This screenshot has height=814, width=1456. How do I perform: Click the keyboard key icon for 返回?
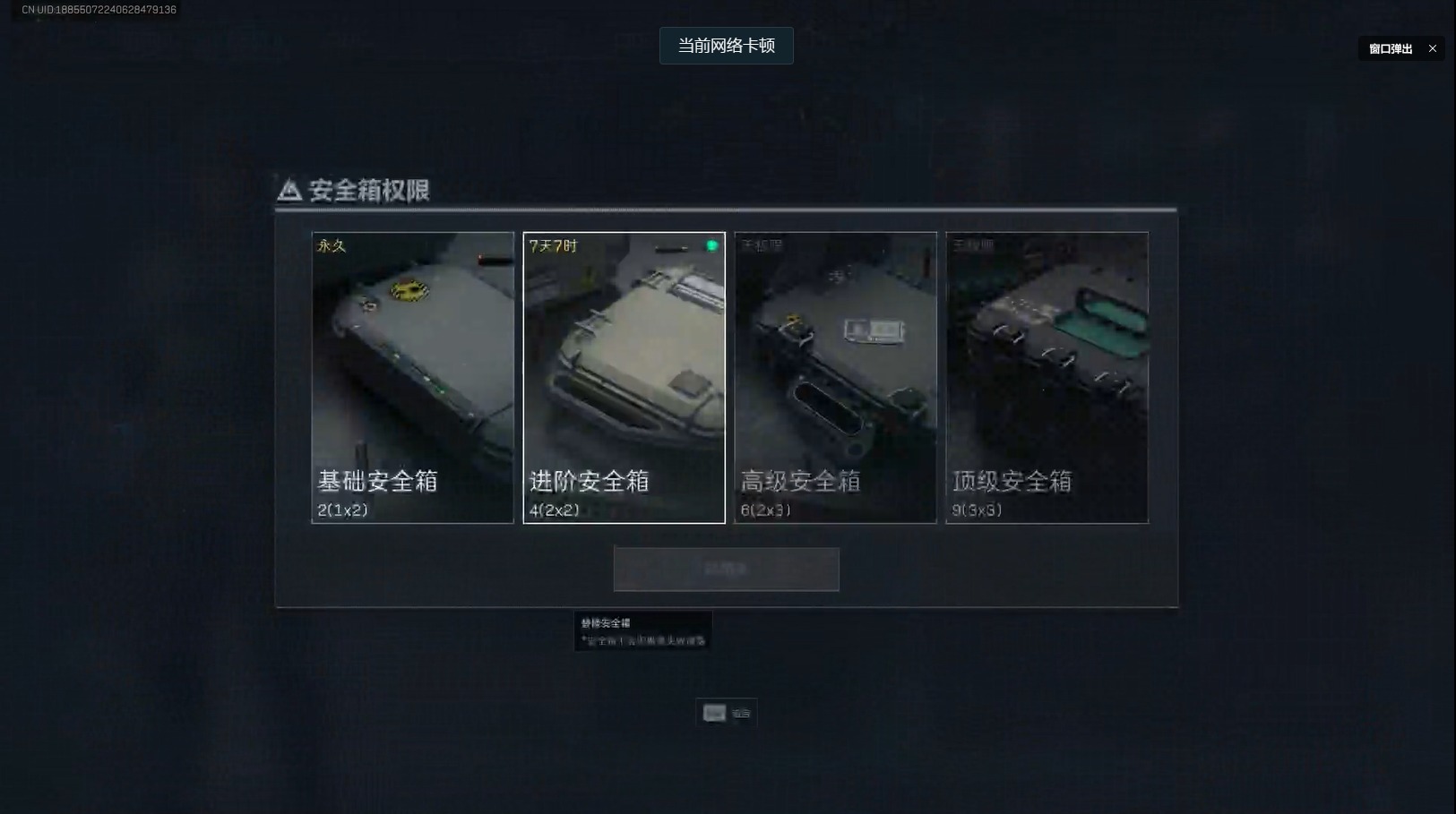point(714,713)
